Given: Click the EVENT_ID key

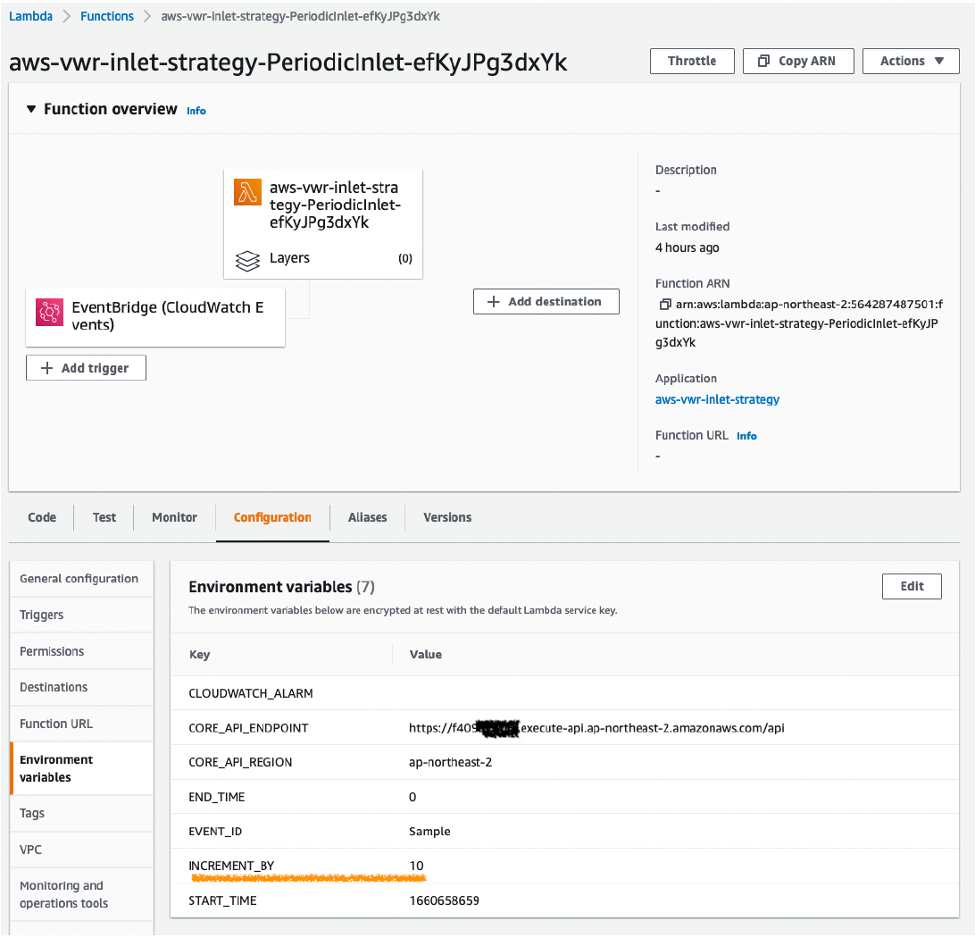Looking at the screenshot, I should (215, 832).
